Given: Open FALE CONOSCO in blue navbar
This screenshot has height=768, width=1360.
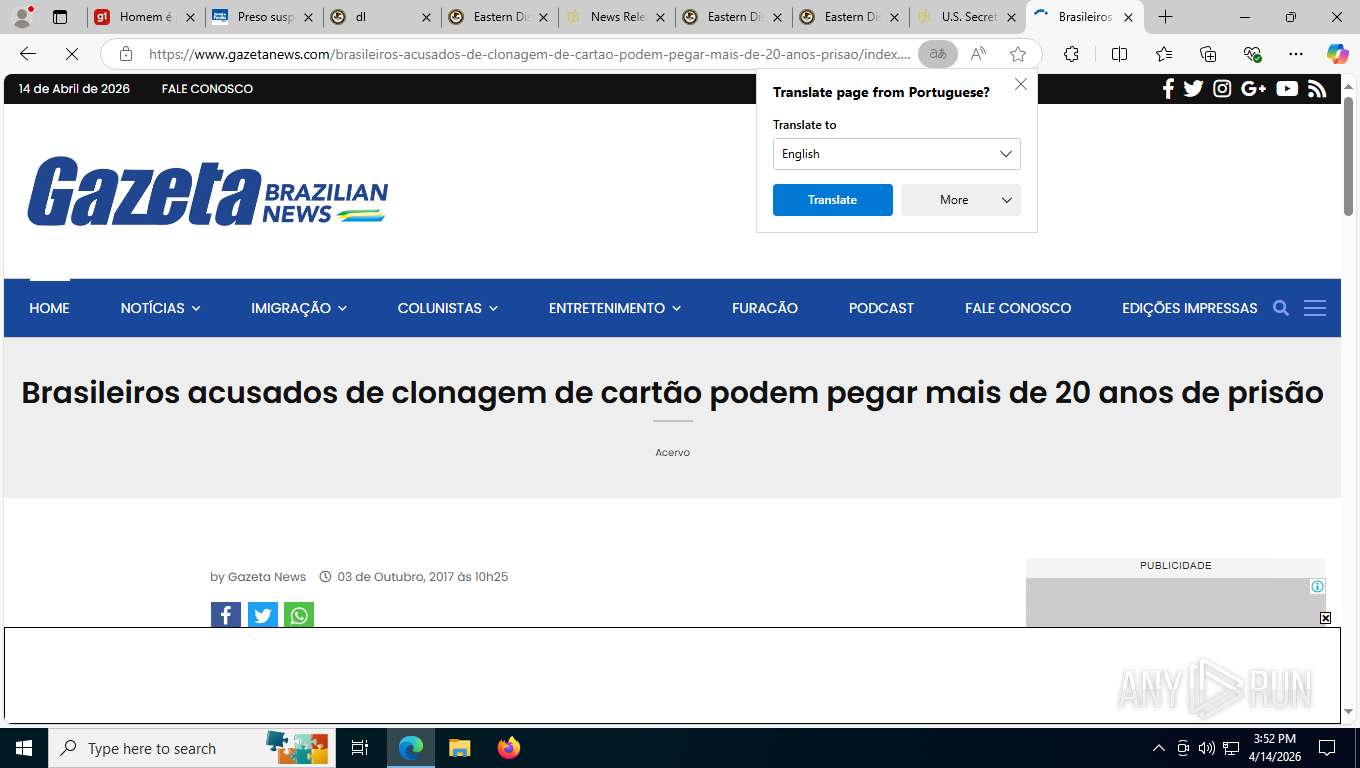Looking at the screenshot, I should [1018, 308].
